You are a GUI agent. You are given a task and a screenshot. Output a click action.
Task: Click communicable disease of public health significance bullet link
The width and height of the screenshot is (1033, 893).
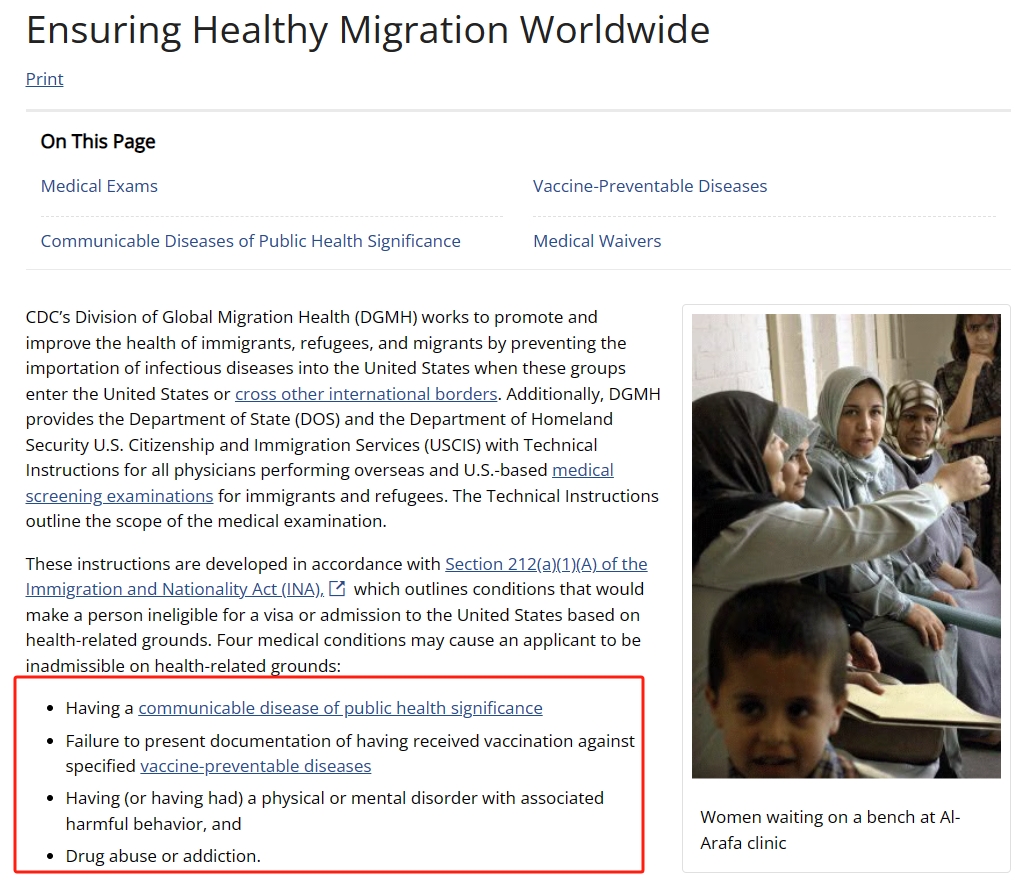pyautogui.click(x=340, y=708)
